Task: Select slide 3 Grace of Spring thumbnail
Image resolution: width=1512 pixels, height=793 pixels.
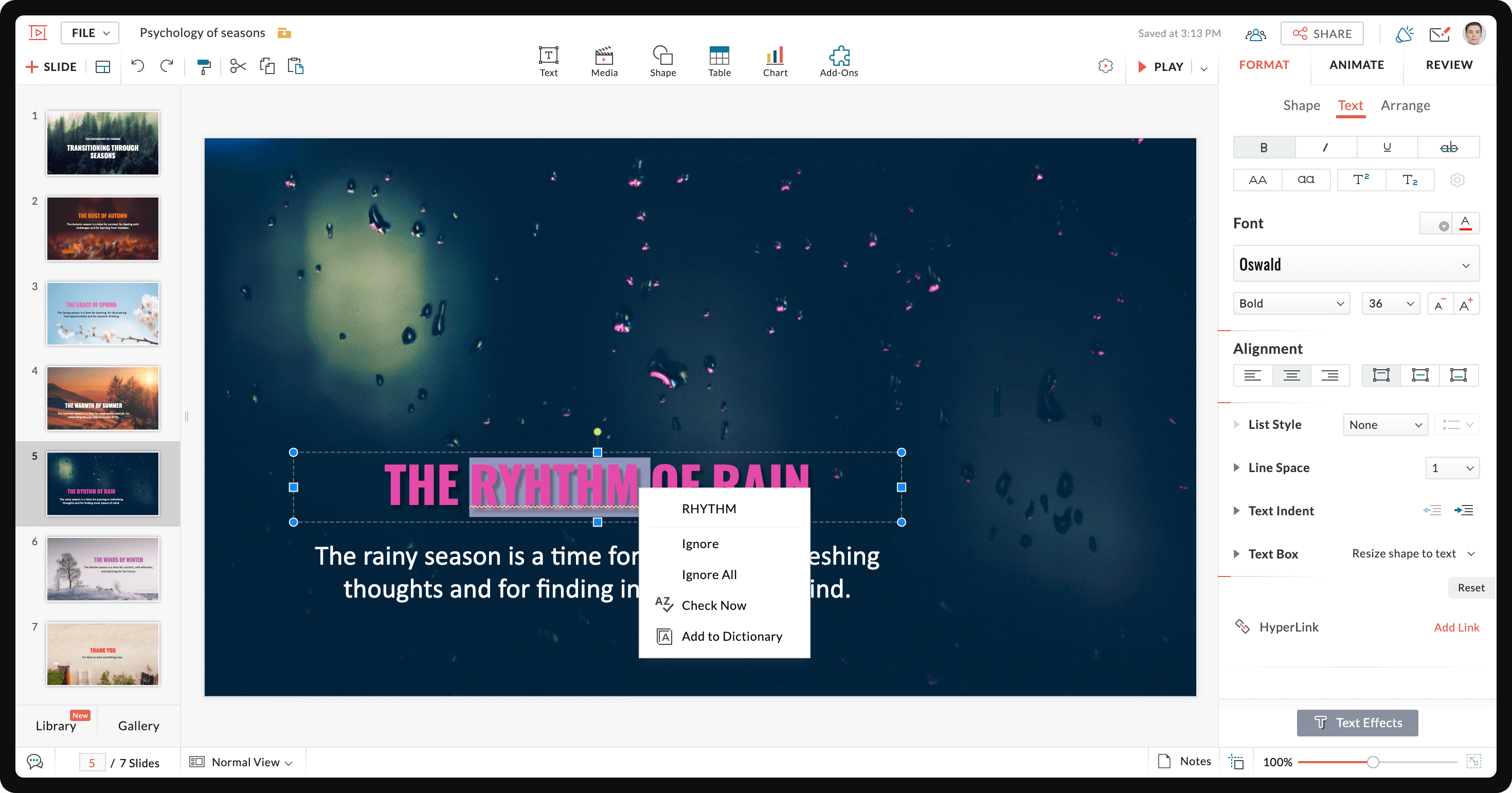Action: point(103,313)
